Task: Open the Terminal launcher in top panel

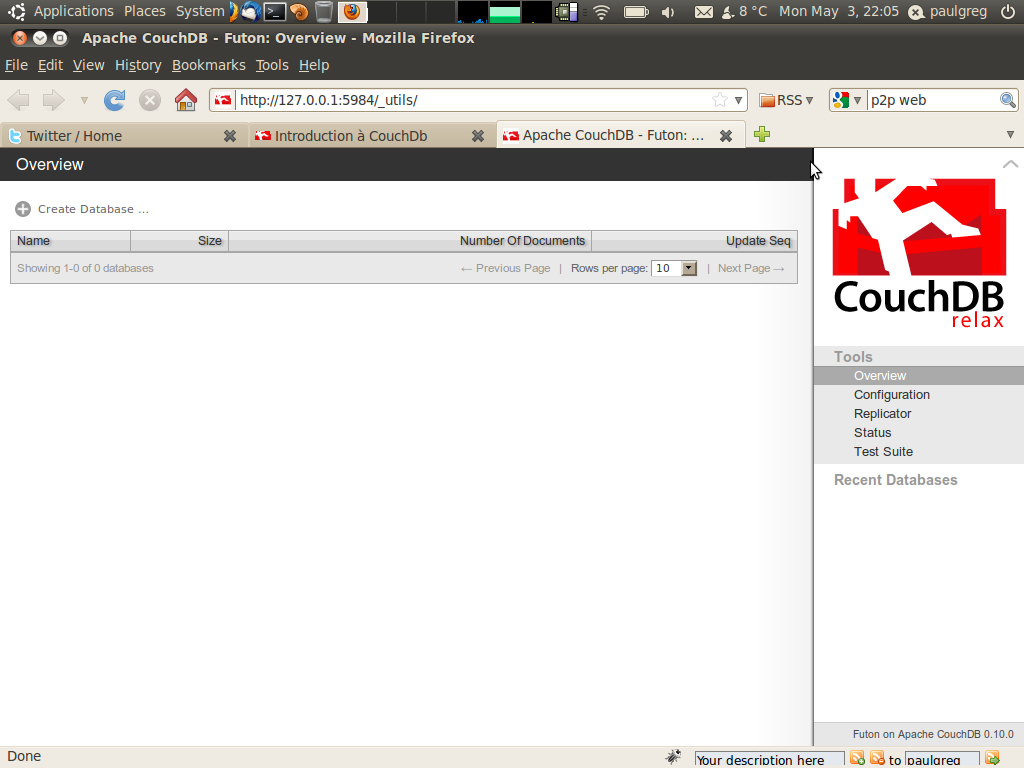Action: 275,11
